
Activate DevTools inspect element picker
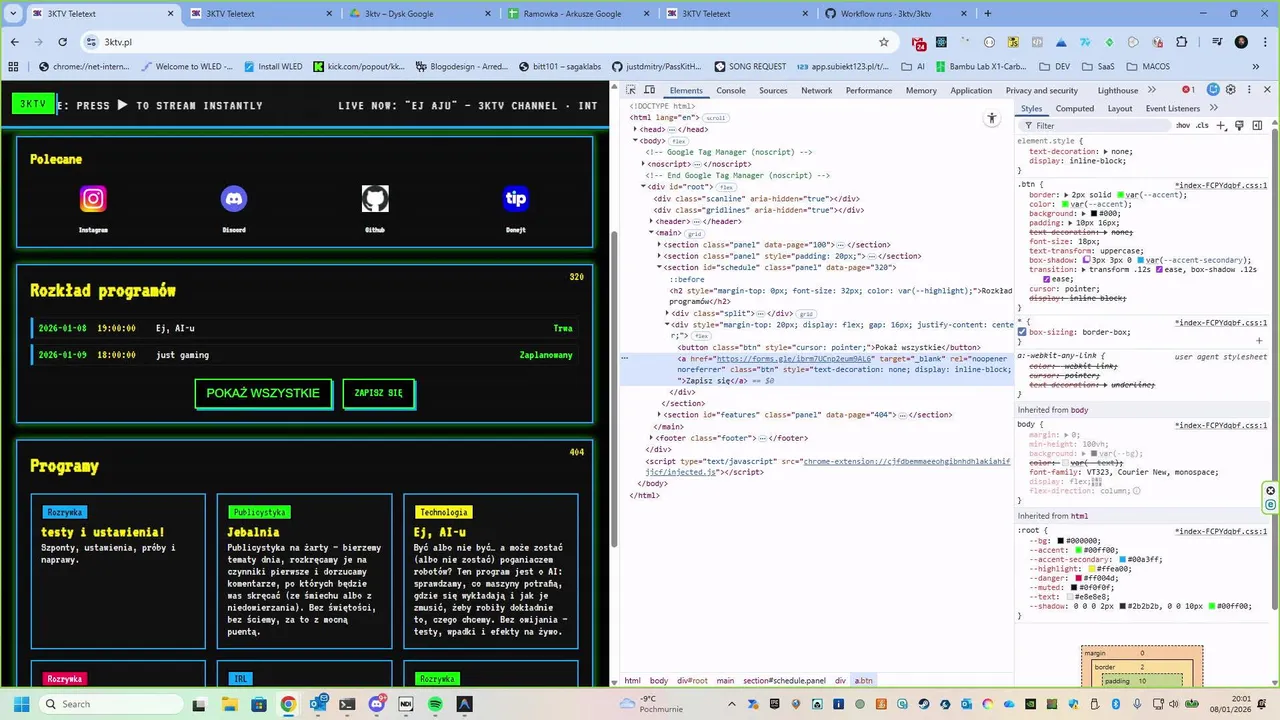tap(631, 90)
